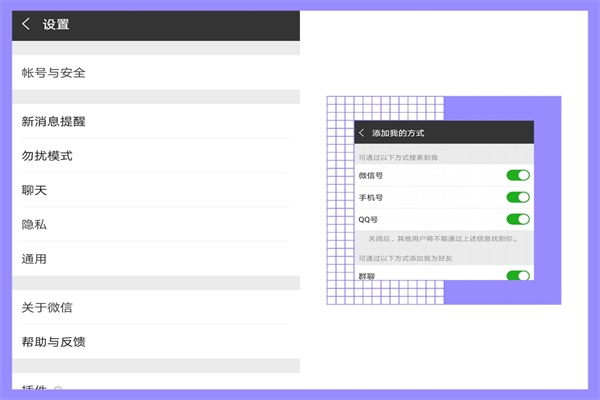Open 通用 settings
Image resolution: width=600 pixels, height=400 pixels.
[x=156, y=259]
